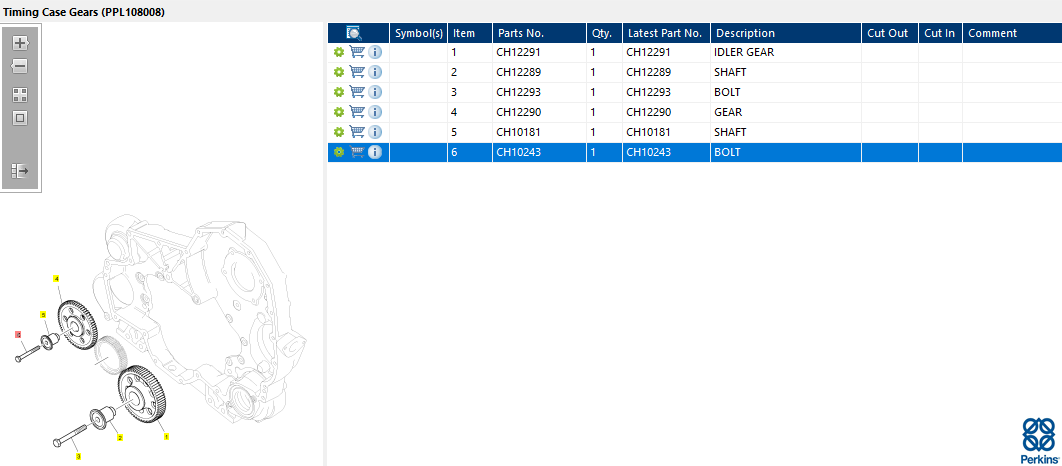Add CH12290 GEAR to cart
This screenshot has height=466, width=1062.
click(357, 112)
